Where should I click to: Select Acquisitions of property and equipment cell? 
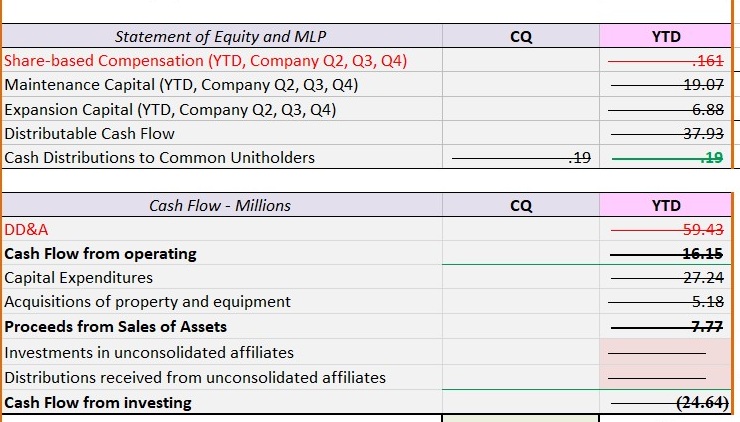click(148, 301)
